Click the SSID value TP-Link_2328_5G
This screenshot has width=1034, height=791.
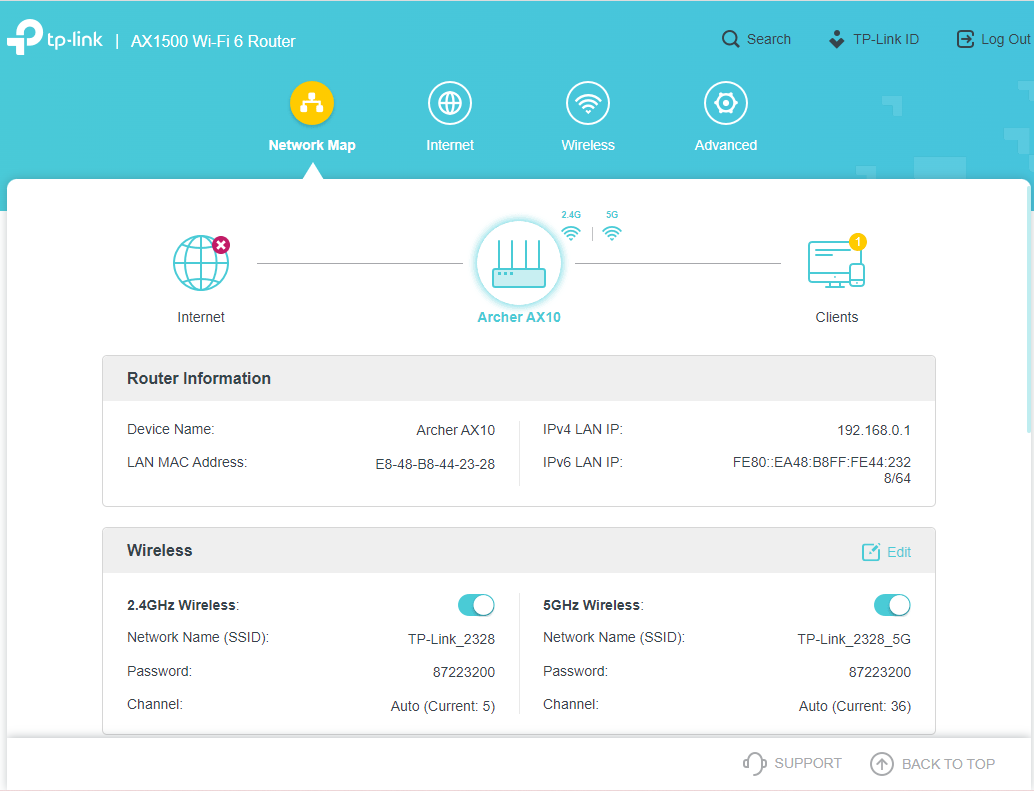854,639
